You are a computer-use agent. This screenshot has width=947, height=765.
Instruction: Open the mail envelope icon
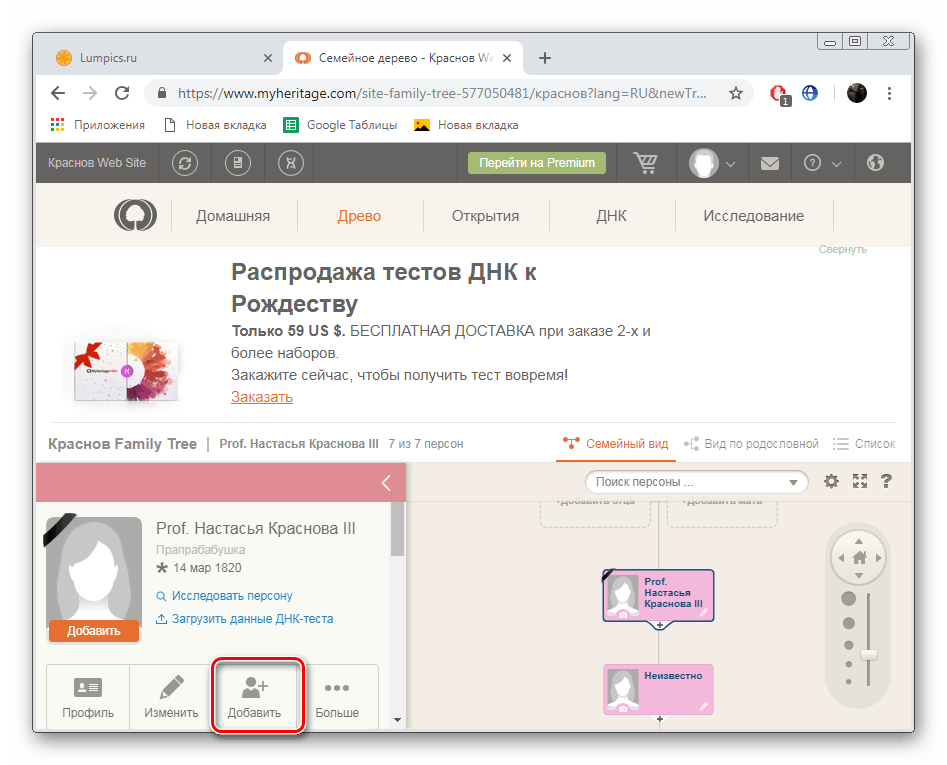[769, 163]
